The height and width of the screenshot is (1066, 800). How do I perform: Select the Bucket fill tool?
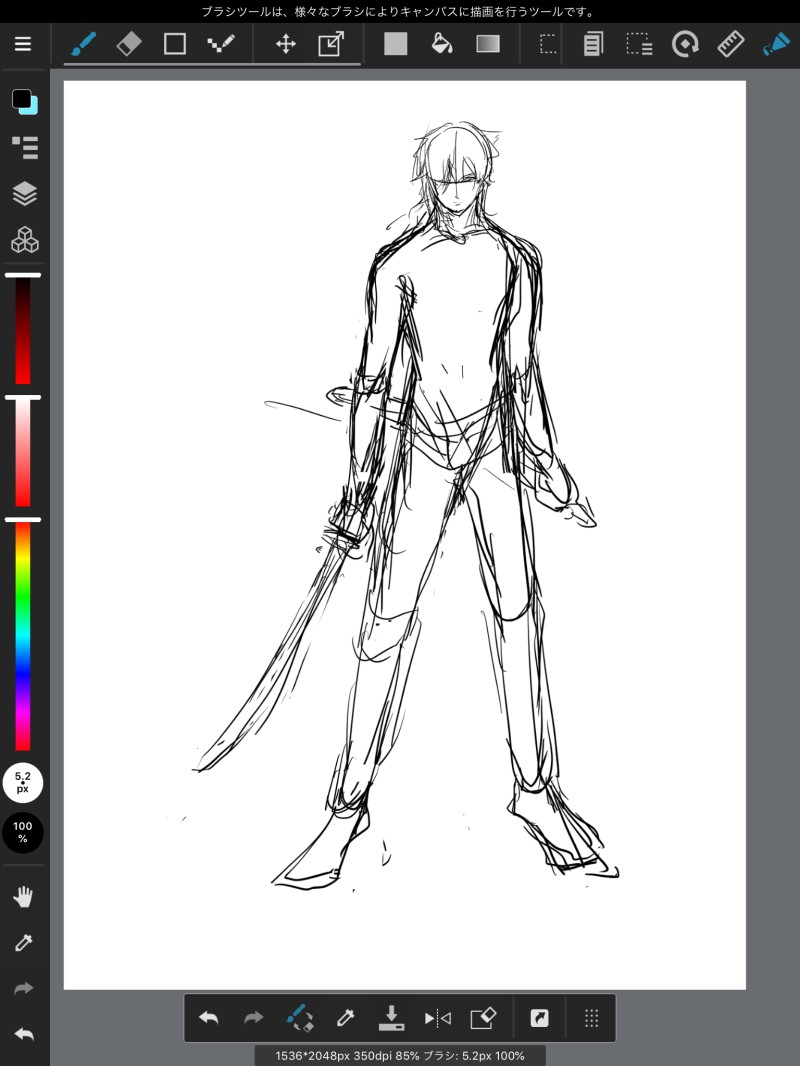442,44
